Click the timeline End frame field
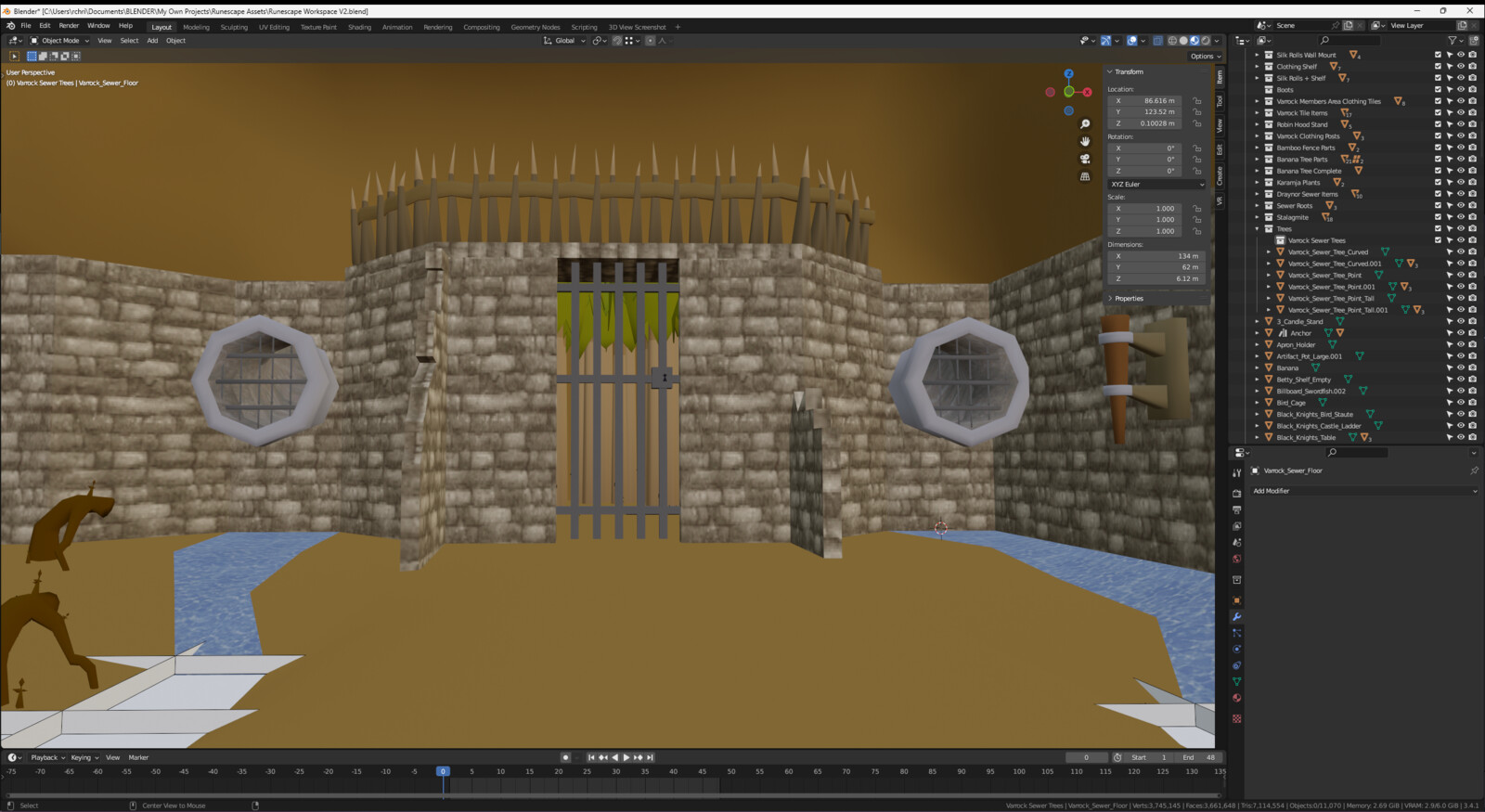This screenshot has width=1485, height=812. coord(1199,757)
